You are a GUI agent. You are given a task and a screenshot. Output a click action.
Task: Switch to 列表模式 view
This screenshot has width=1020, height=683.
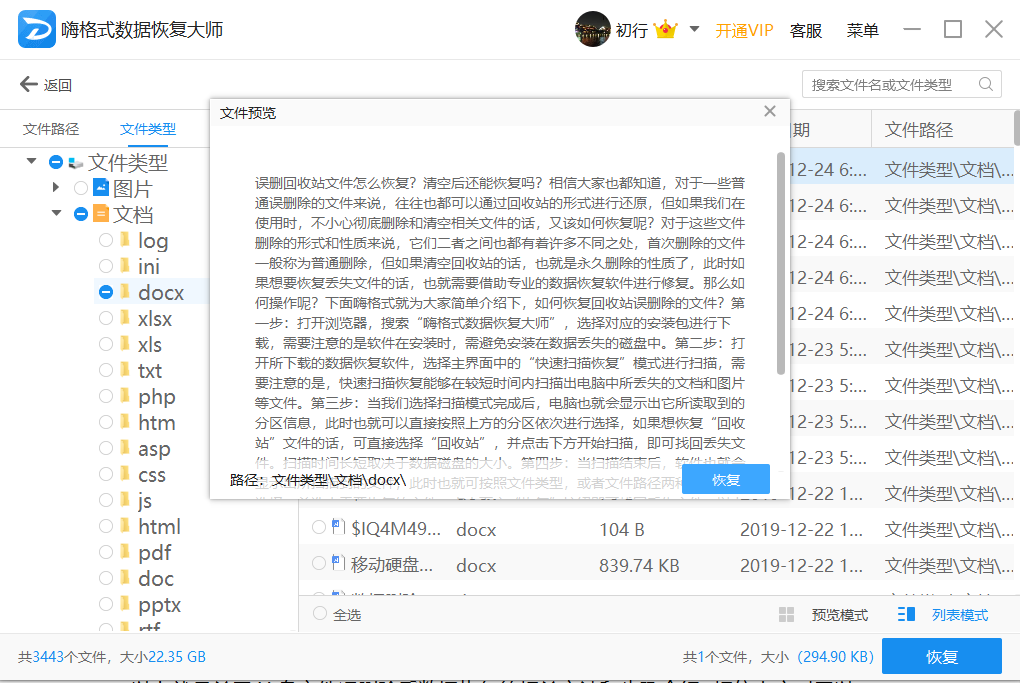coord(960,615)
